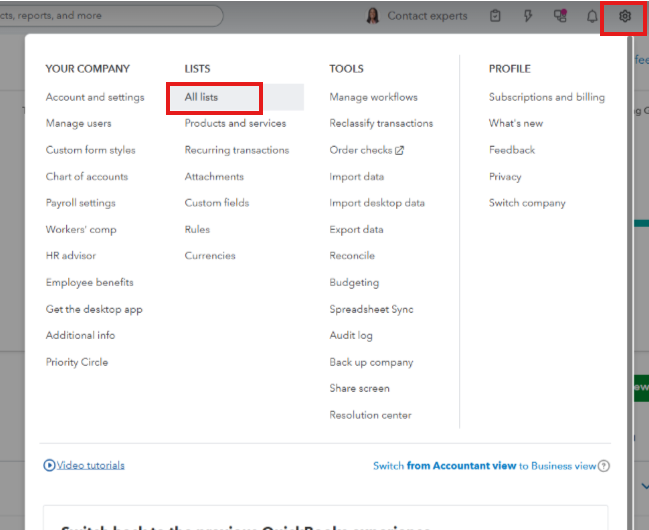649x530 pixels.
Task: Switch from Accountant view to Business view
Action: pyautogui.click(x=484, y=466)
